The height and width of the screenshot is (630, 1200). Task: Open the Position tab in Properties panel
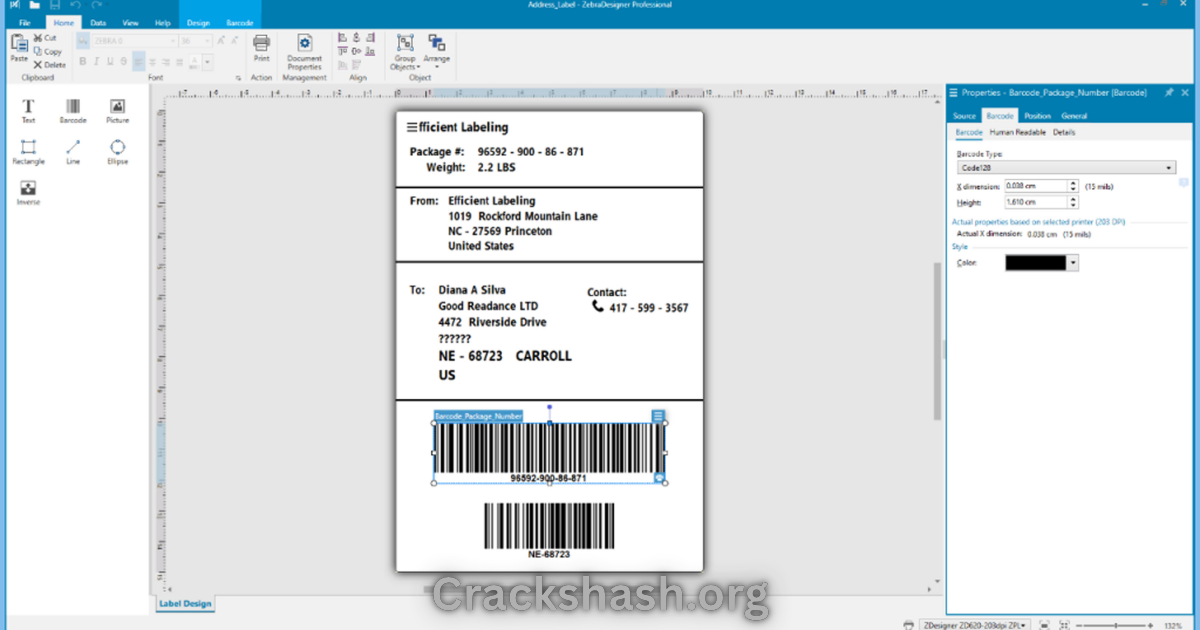[1037, 116]
